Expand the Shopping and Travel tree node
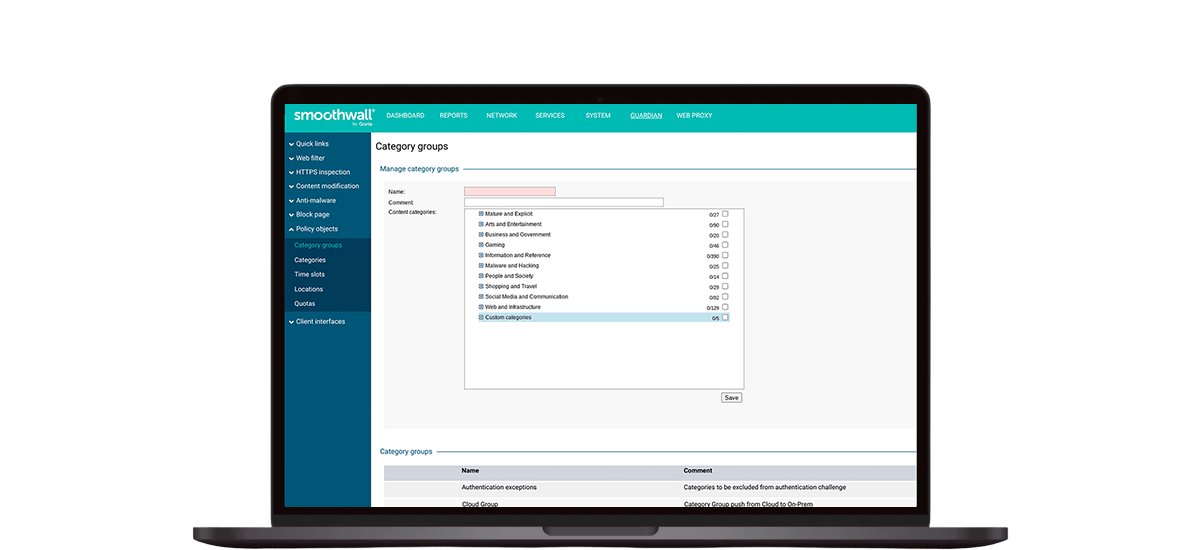Screen dimensions: 1200x550 (x=481, y=286)
